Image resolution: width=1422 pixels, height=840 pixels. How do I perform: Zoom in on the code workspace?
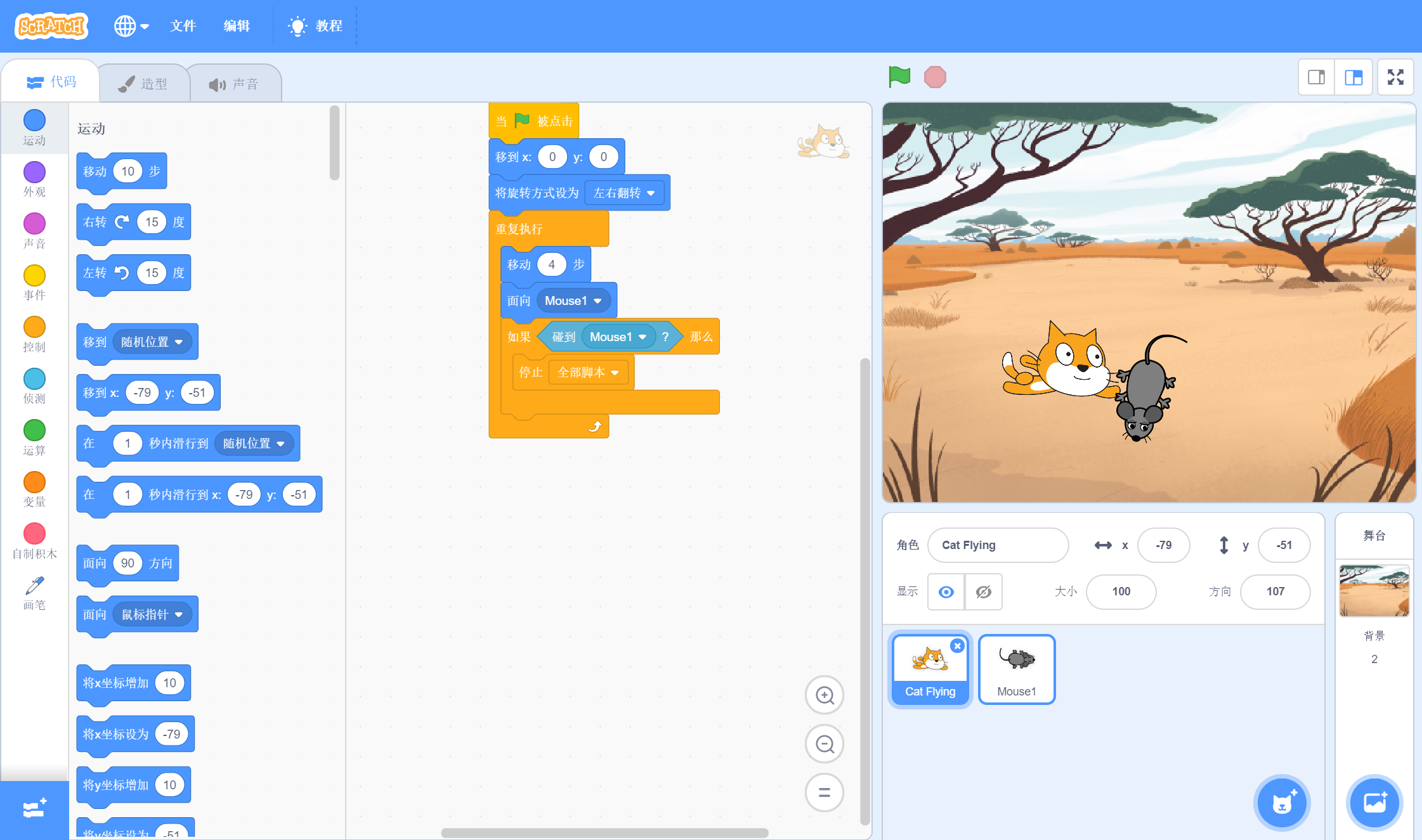(824, 695)
